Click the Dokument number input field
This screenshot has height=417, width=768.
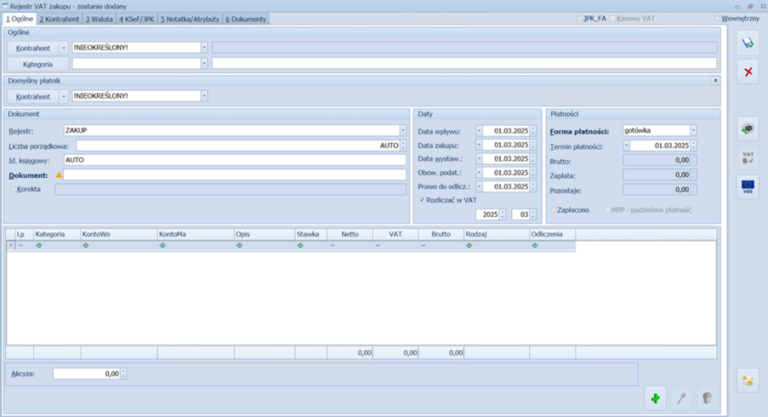tap(235, 174)
